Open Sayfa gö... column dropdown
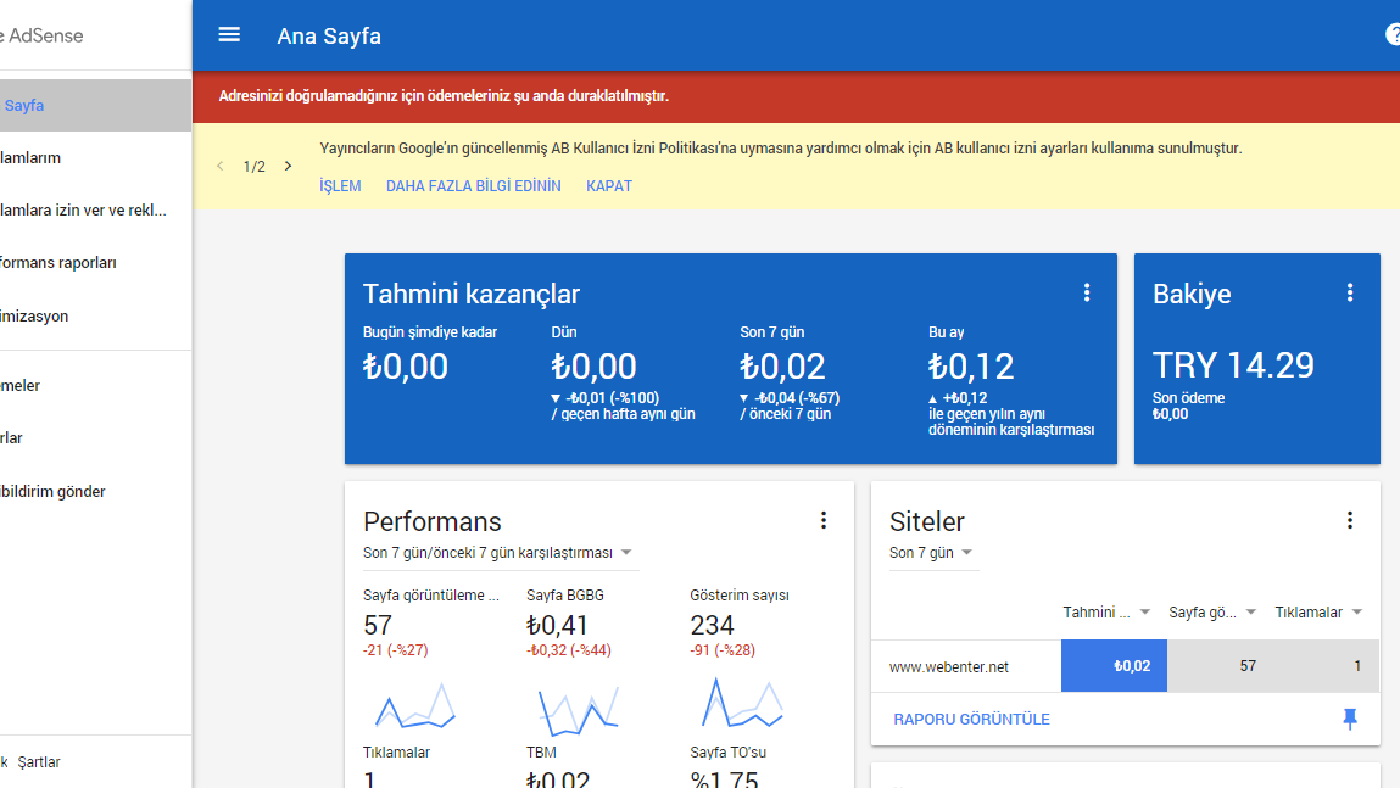 pos(1250,612)
